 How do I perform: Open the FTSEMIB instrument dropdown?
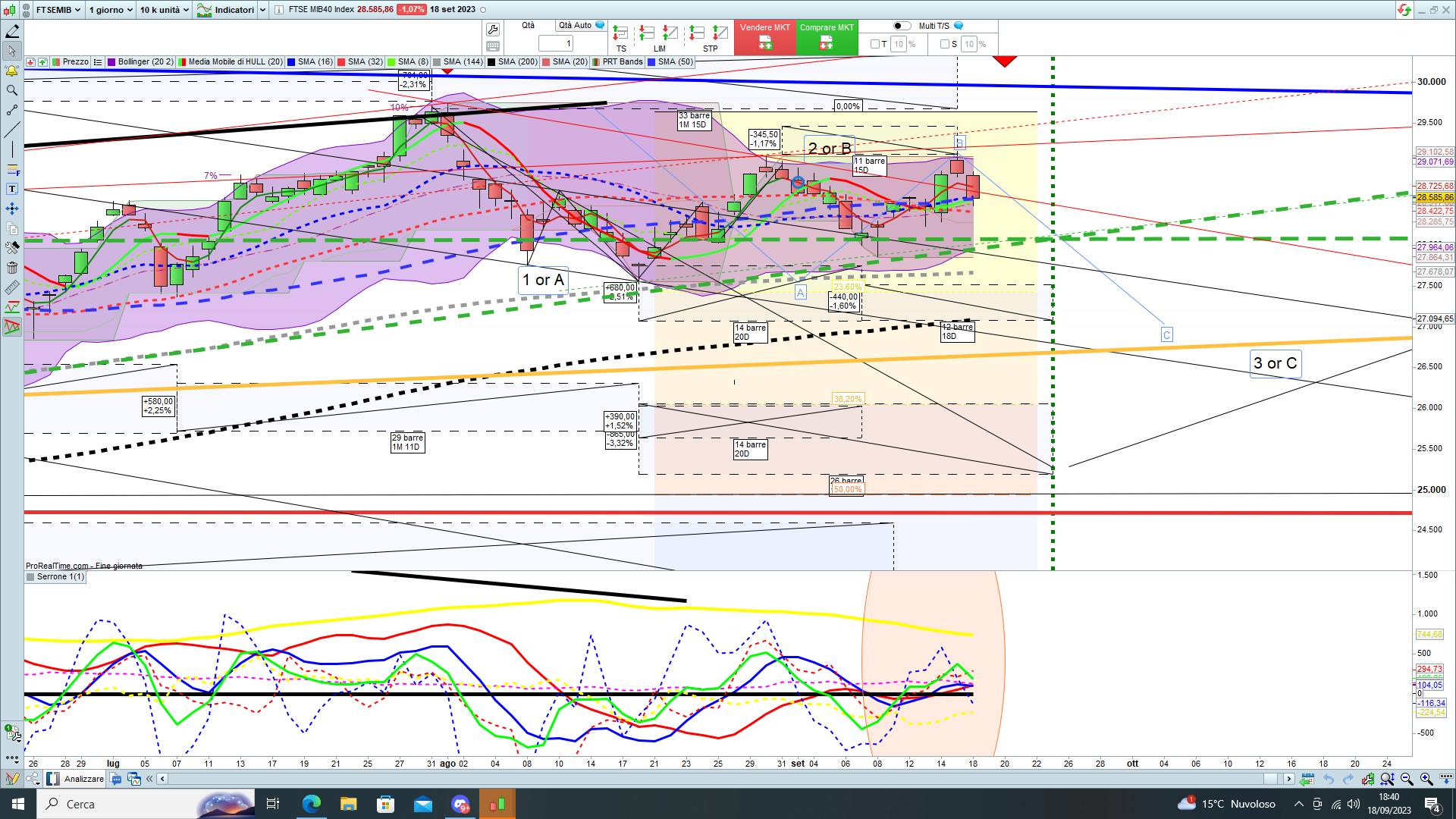[58, 10]
